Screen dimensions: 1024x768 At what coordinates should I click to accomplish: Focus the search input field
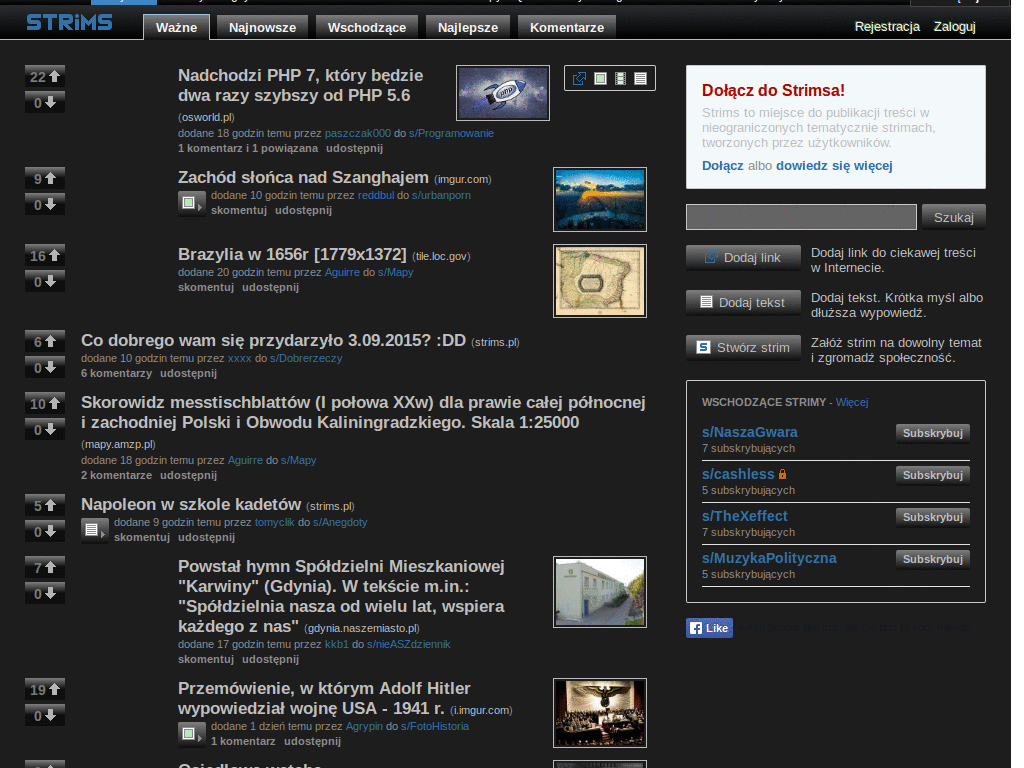tap(801, 217)
